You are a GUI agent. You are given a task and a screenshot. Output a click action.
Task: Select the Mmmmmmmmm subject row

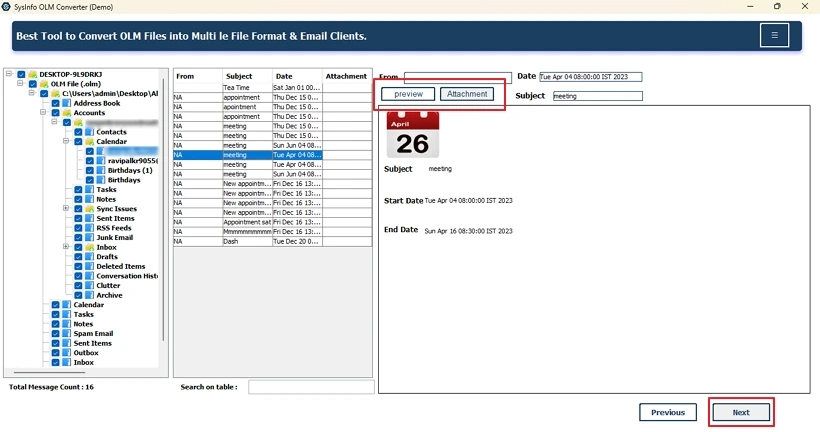(272, 231)
